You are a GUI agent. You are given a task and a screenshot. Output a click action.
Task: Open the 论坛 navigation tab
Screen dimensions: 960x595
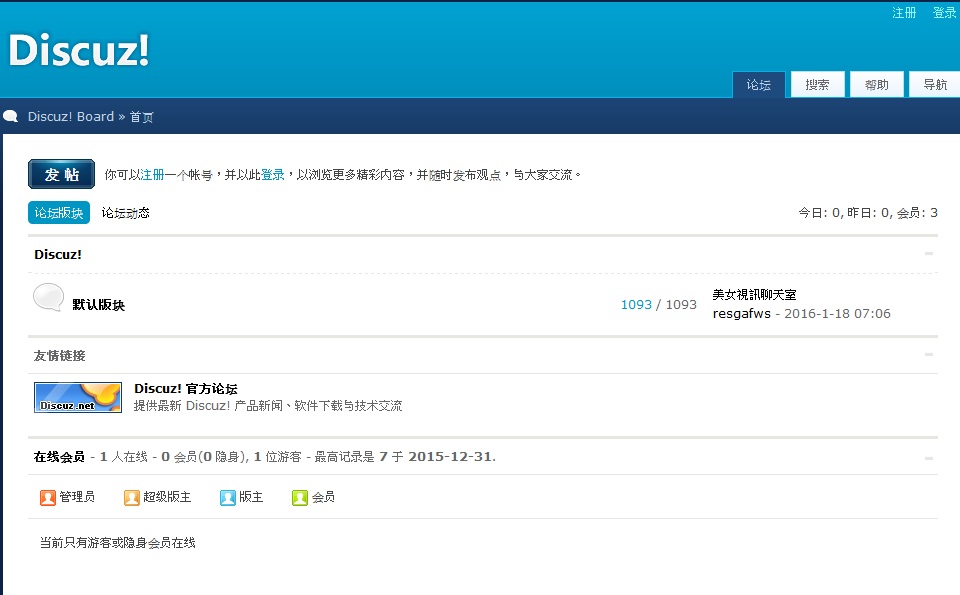tap(759, 84)
